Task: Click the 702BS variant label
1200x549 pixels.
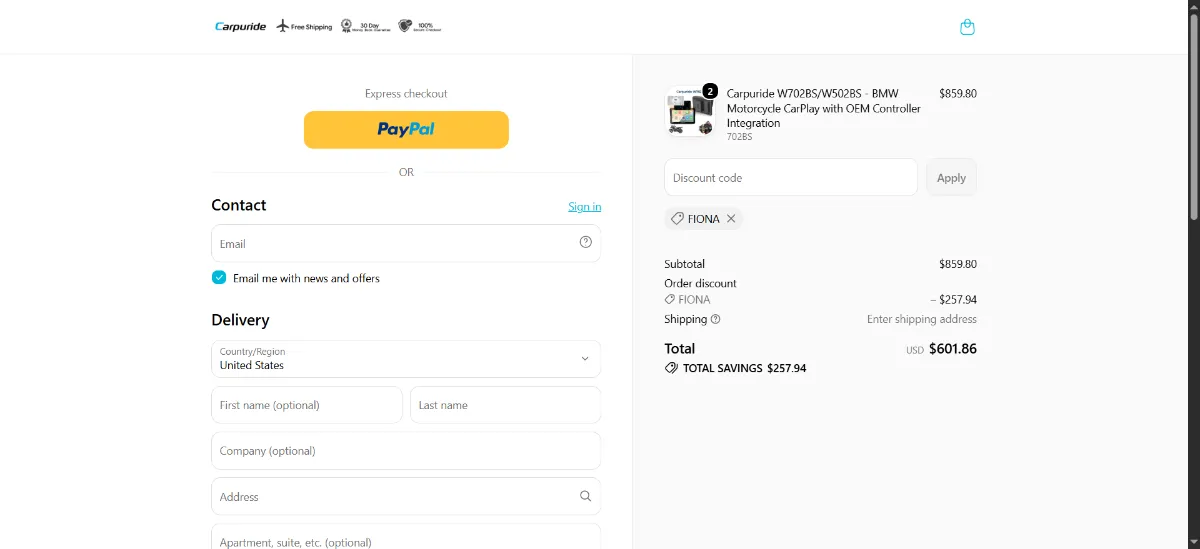Action: (x=739, y=136)
